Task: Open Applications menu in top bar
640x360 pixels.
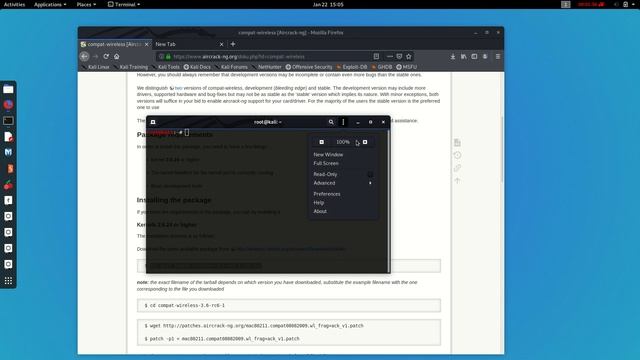Action: 50,4
